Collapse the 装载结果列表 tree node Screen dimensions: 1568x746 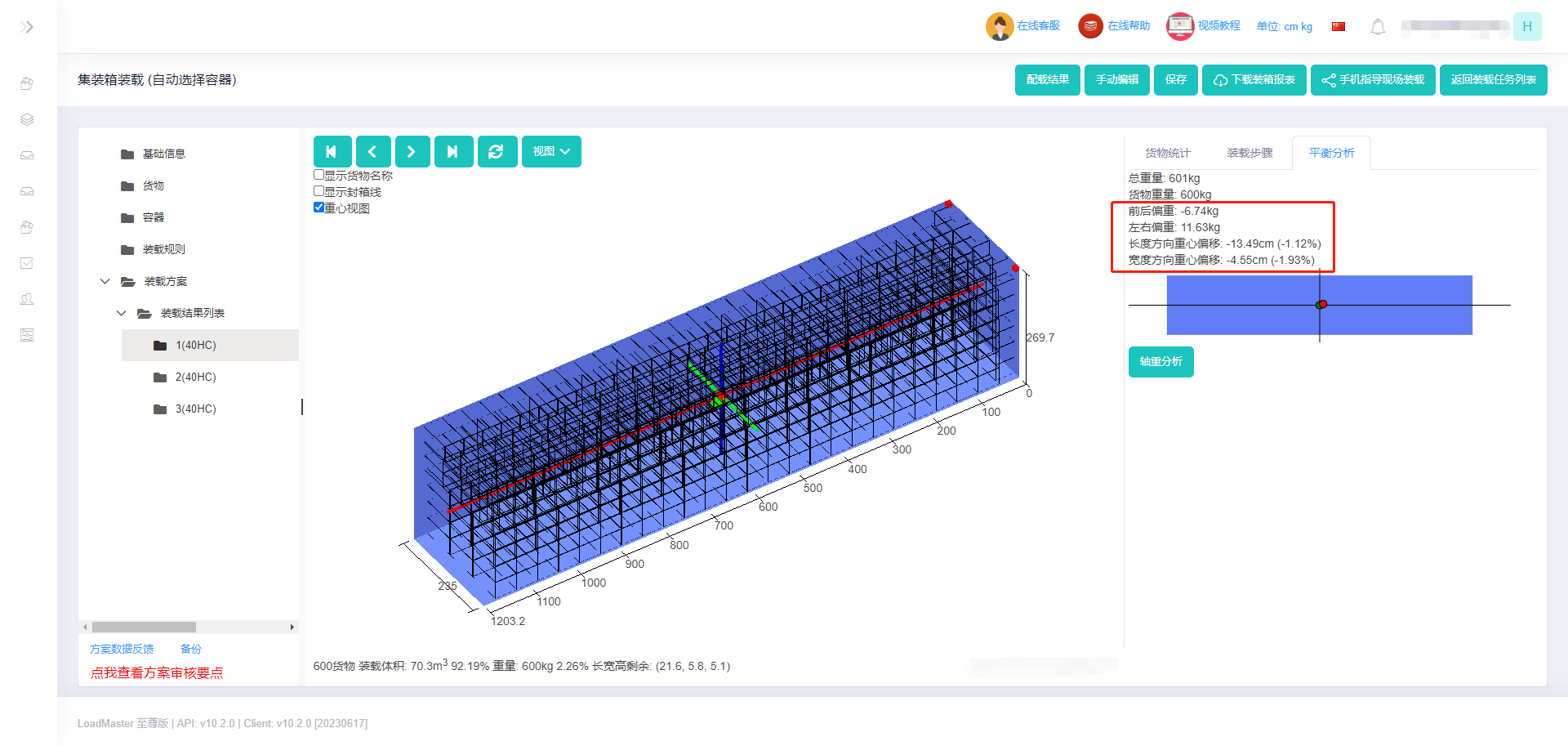(x=121, y=313)
